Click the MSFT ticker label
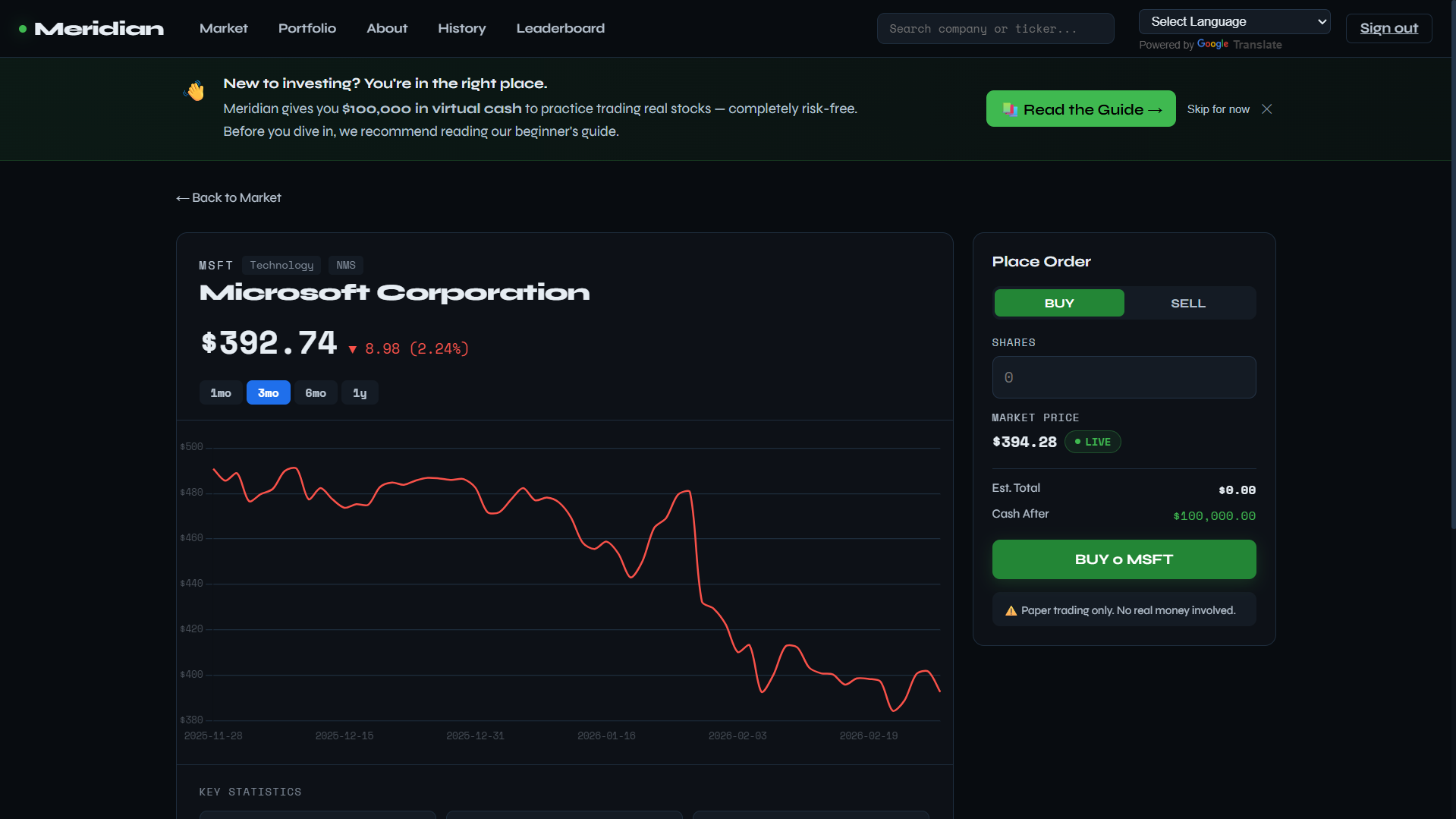The image size is (1456, 819). (x=215, y=265)
